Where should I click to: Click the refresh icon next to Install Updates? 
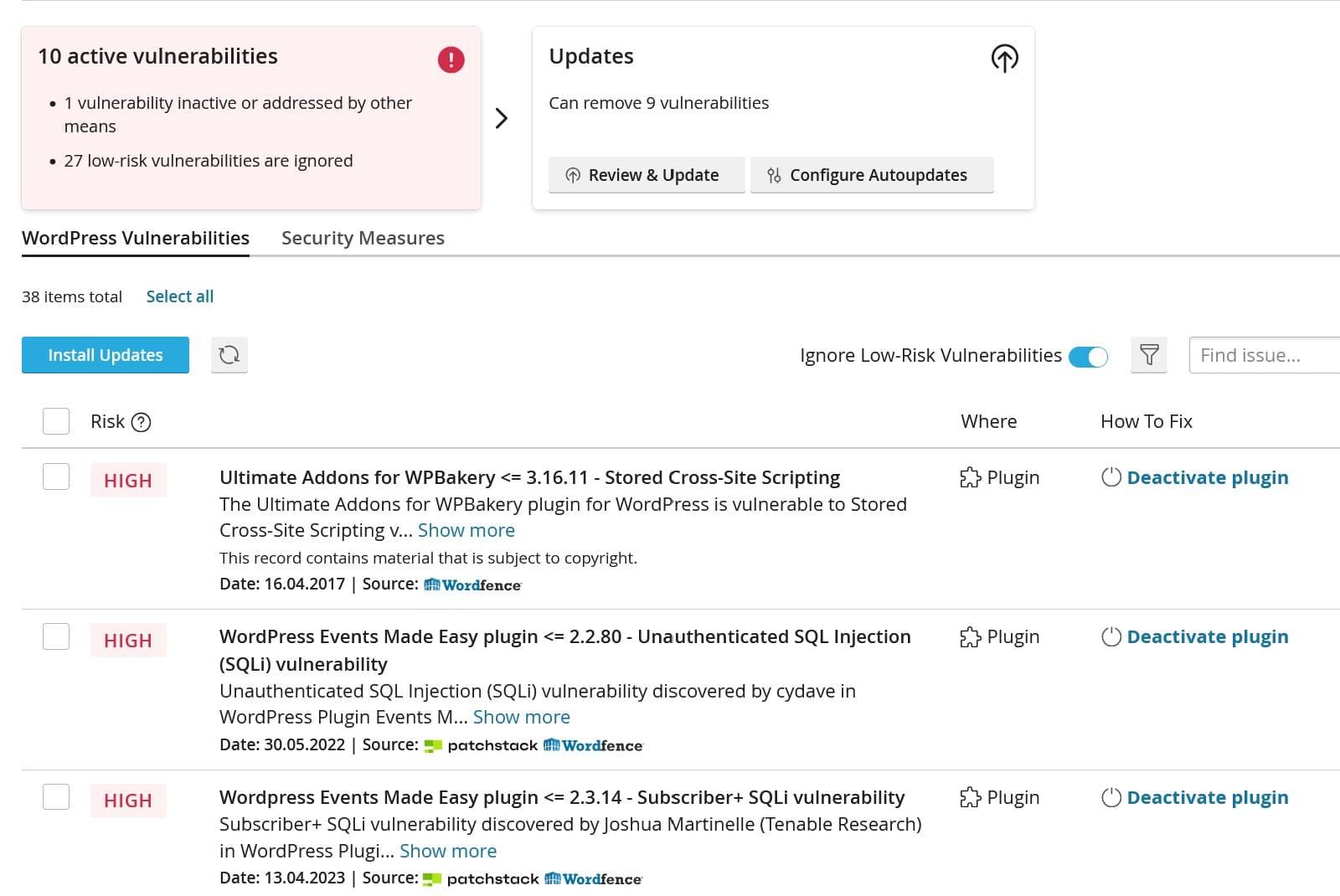[229, 355]
